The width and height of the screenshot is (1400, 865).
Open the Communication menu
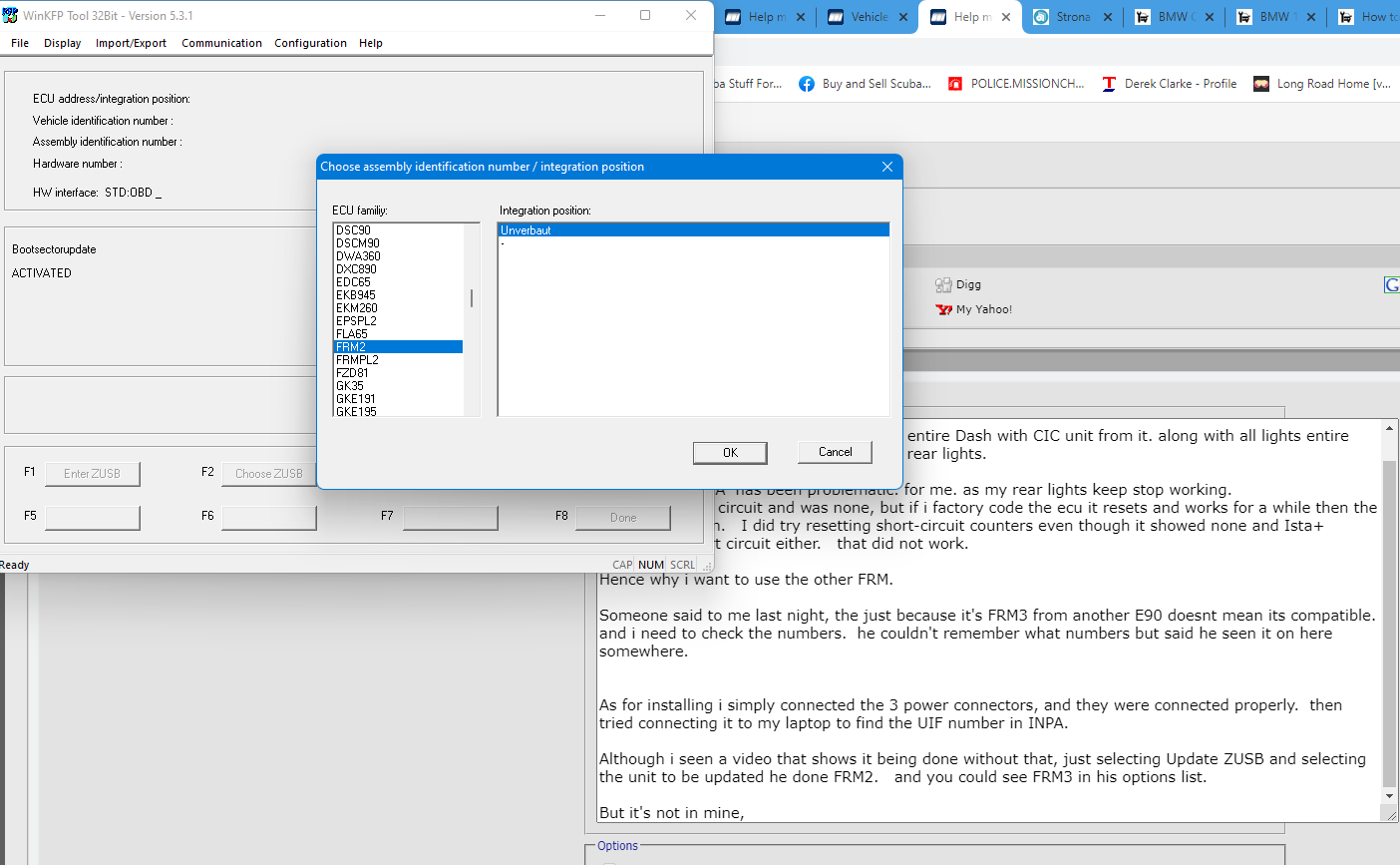point(221,43)
